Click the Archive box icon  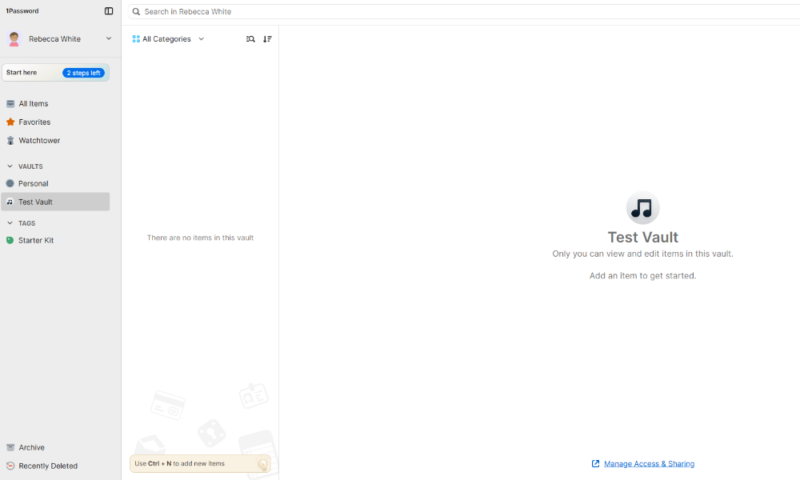(x=10, y=447)
